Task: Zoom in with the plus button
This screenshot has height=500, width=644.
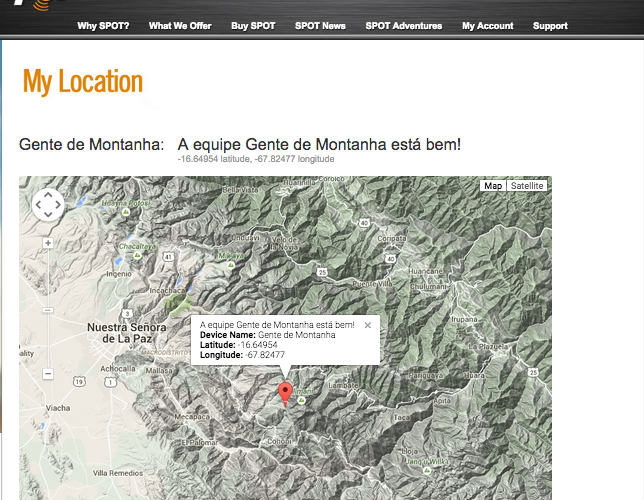Action: pos(48,243)
